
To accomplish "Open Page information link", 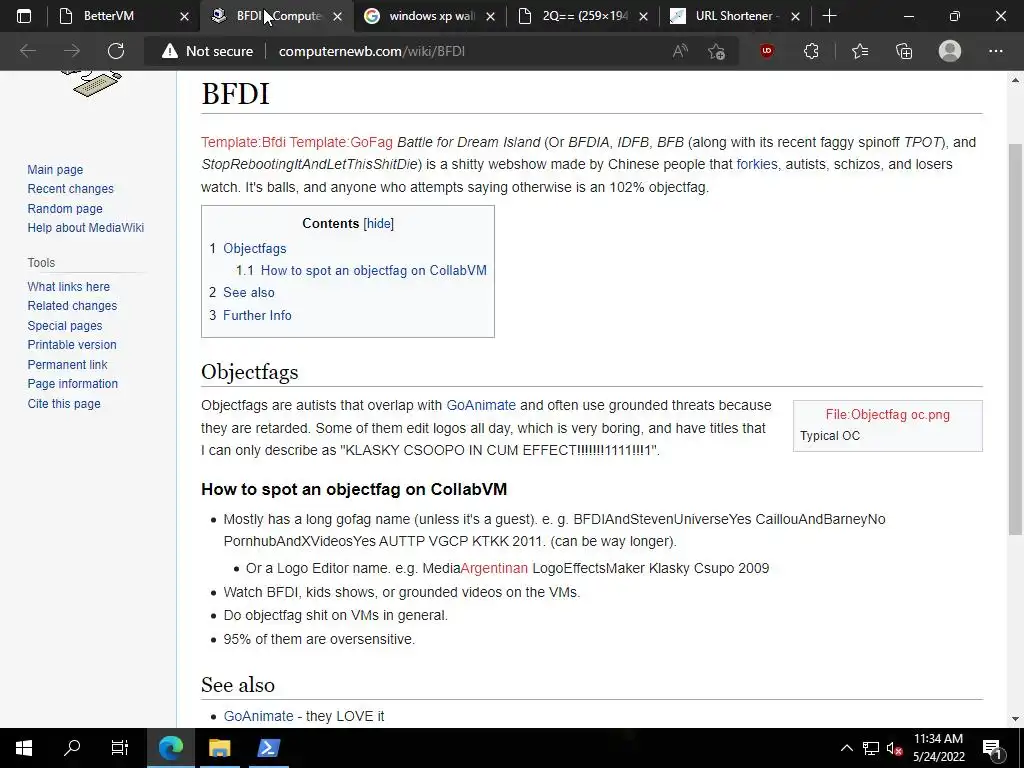I will [72, 384].
